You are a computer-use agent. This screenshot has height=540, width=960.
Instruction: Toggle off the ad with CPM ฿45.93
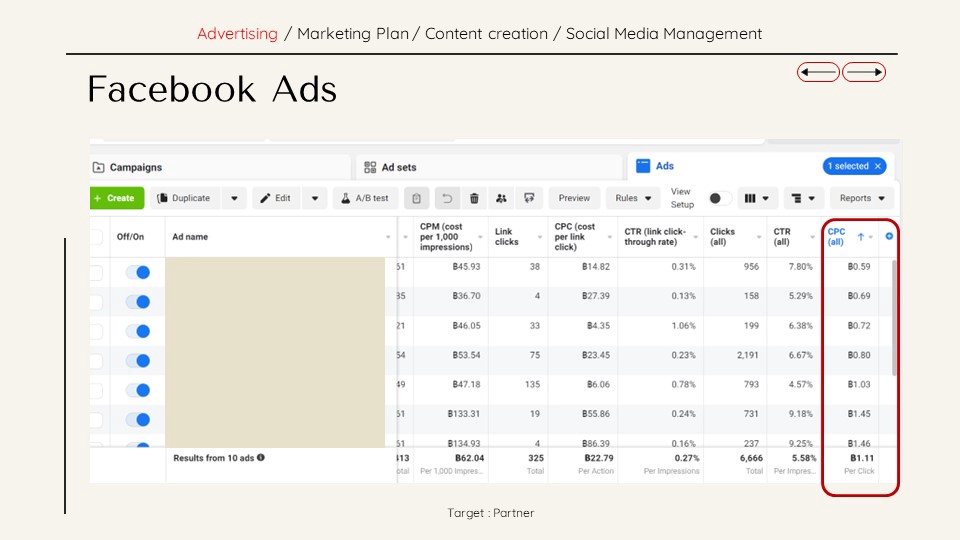pos(138,272)
